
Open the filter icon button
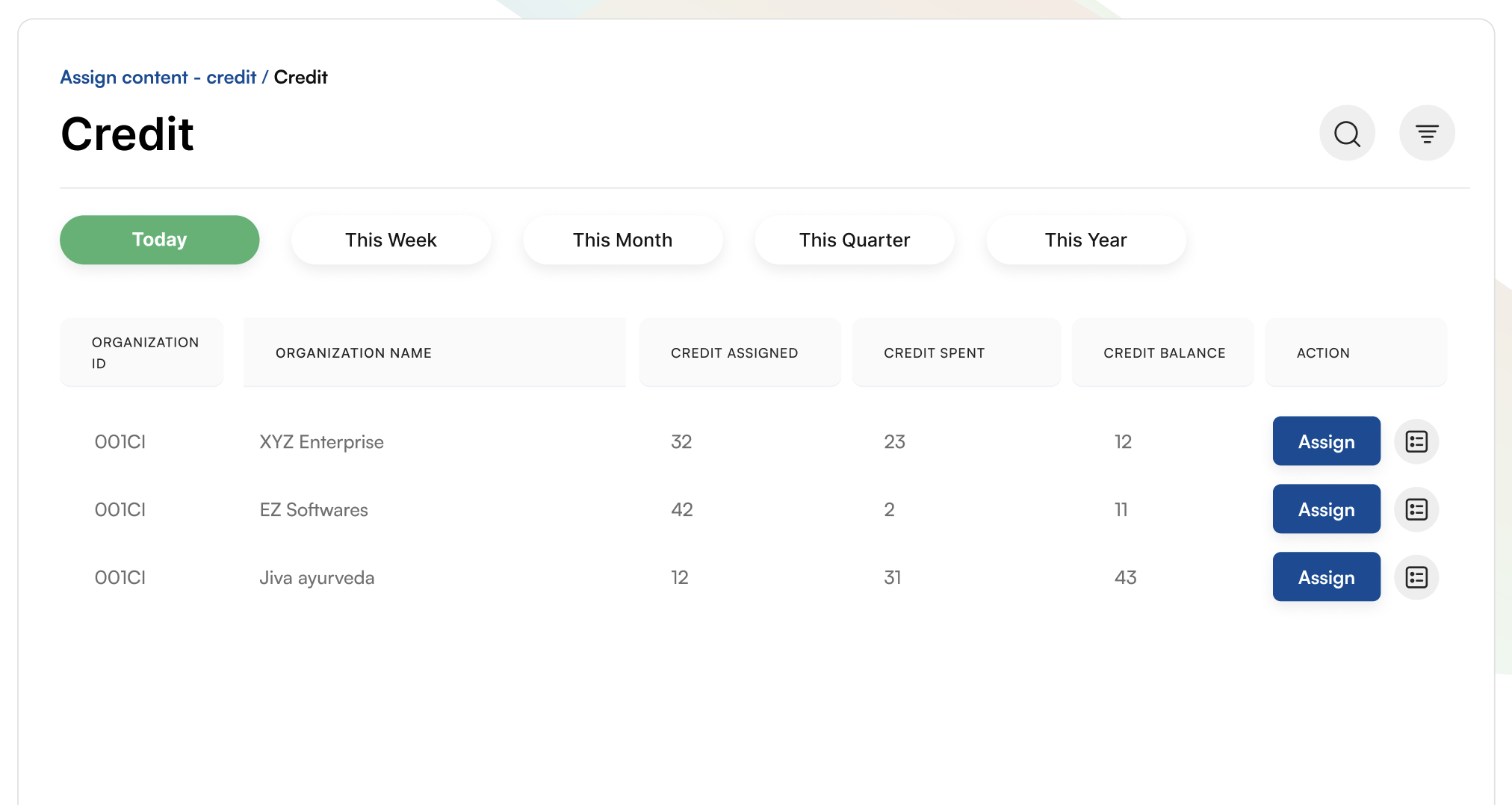pyautogui.click(x=1426, y=134)
